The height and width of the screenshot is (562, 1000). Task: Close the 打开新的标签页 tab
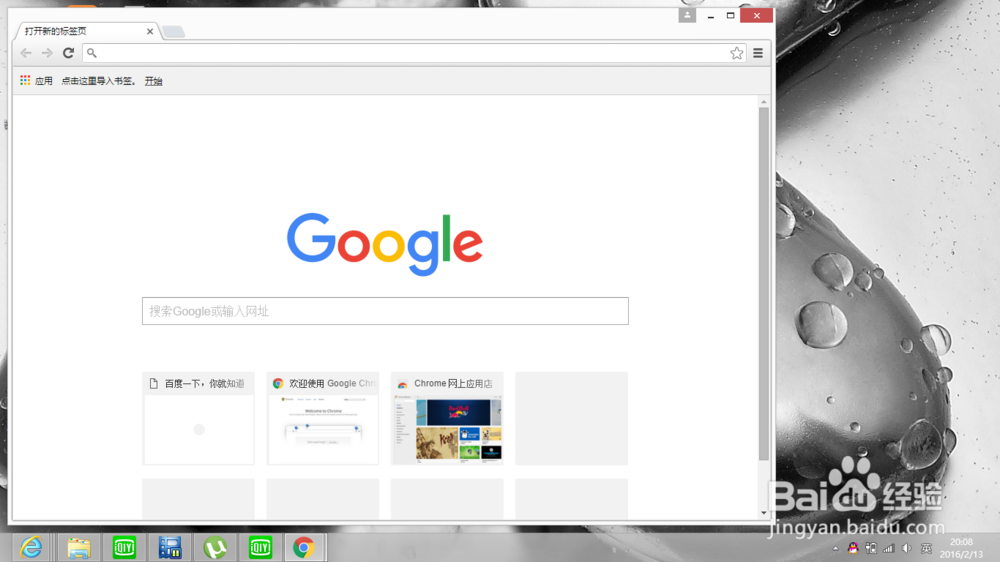pos(149,31)
